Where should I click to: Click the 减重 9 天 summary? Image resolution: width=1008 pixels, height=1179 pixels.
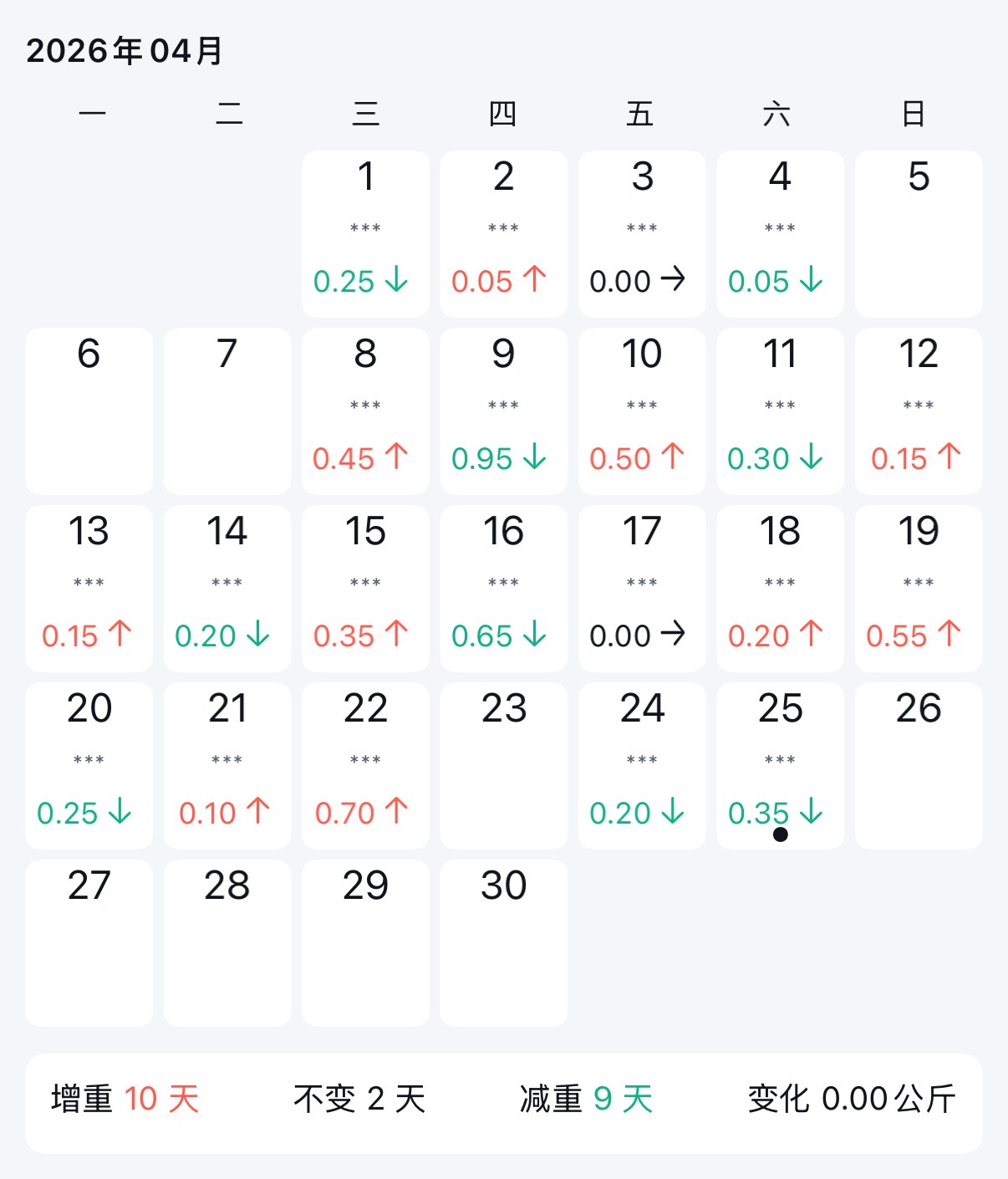pyautogui.click(x=586, y=1099)
